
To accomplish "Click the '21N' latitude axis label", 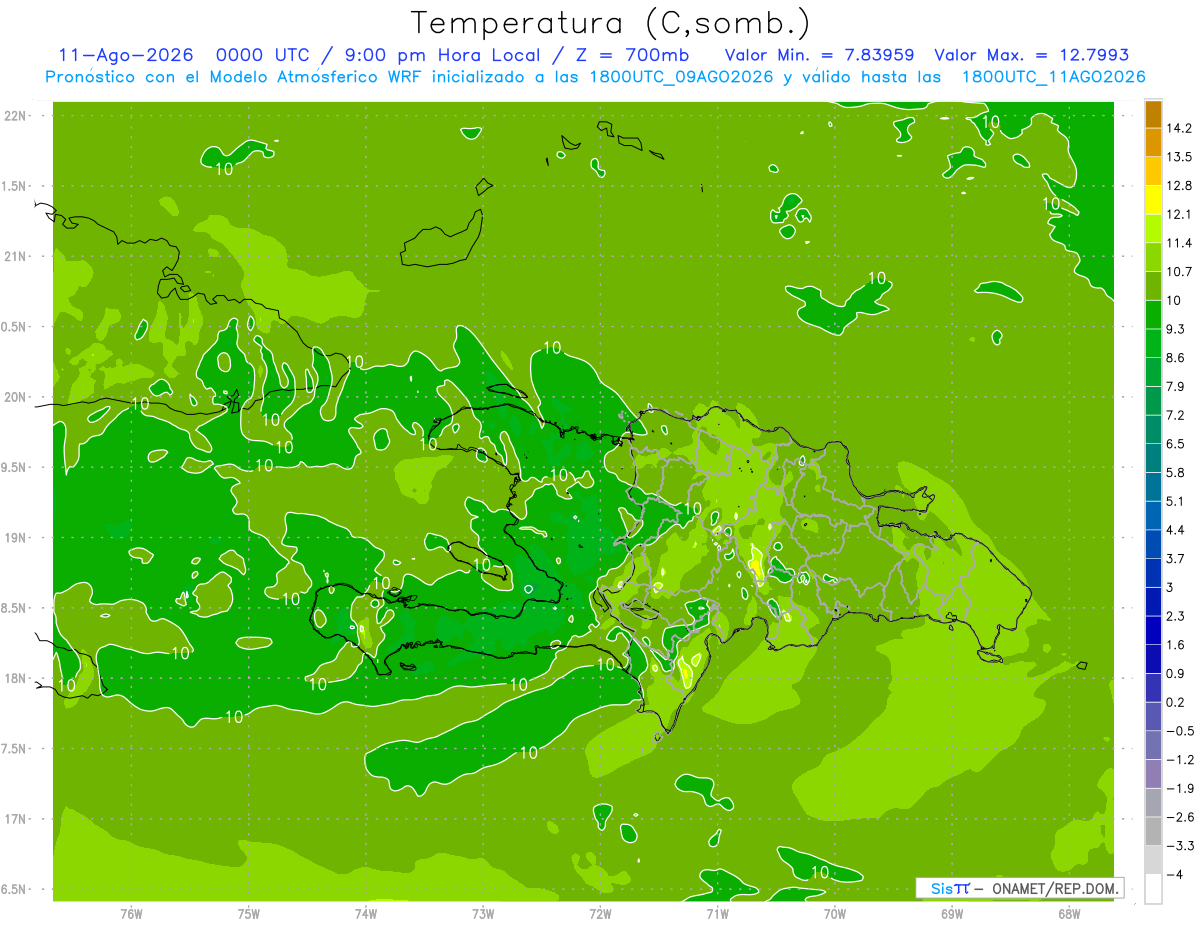I will (x=17, y=256).
